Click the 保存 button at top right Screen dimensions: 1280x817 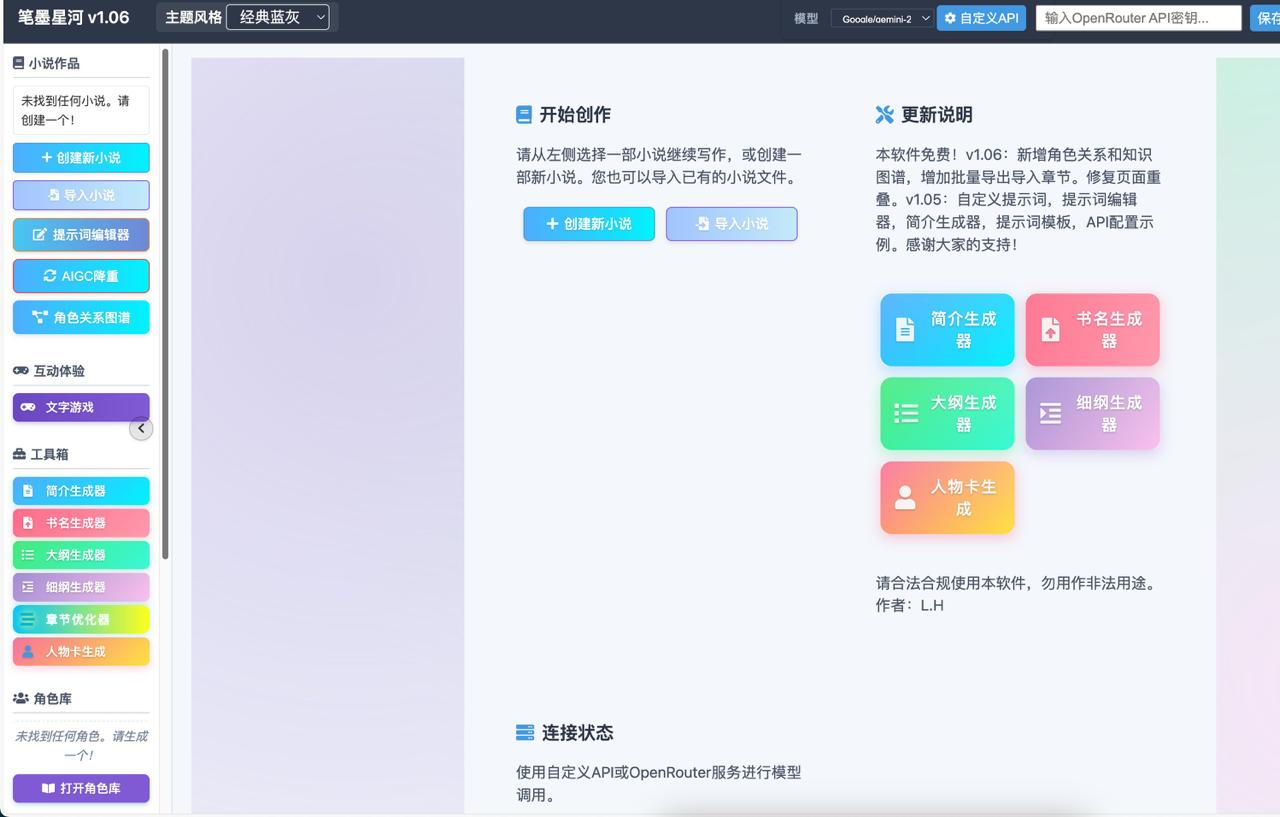point(1269,17)
